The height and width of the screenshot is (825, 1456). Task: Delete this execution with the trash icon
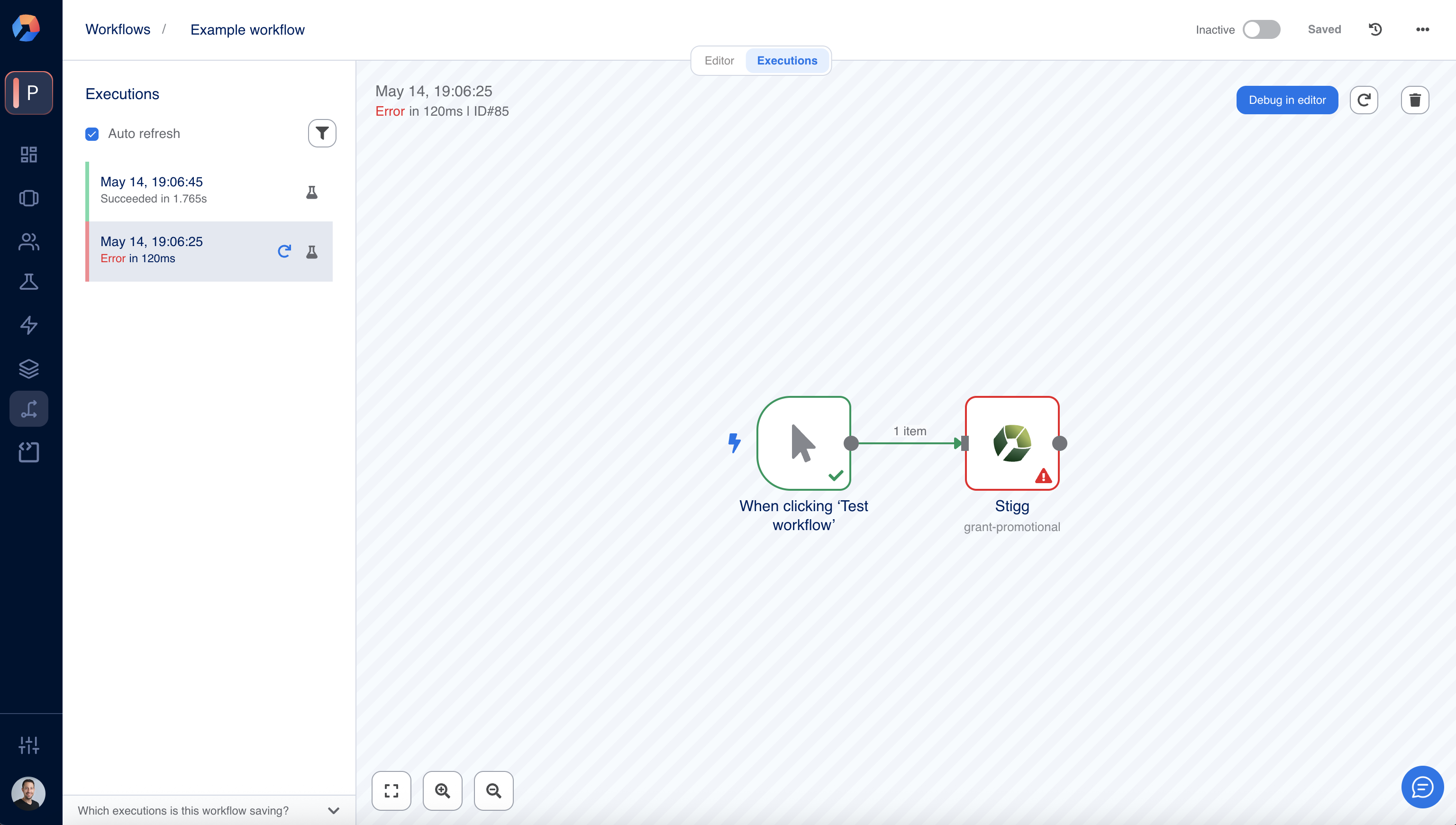(x=1415, y=101)
